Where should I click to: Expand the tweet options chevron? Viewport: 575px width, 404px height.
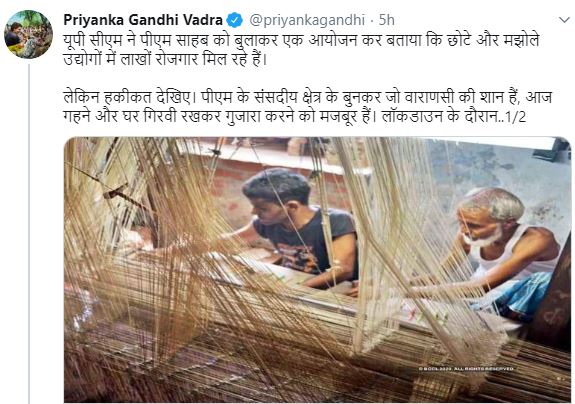pos(564,20)
